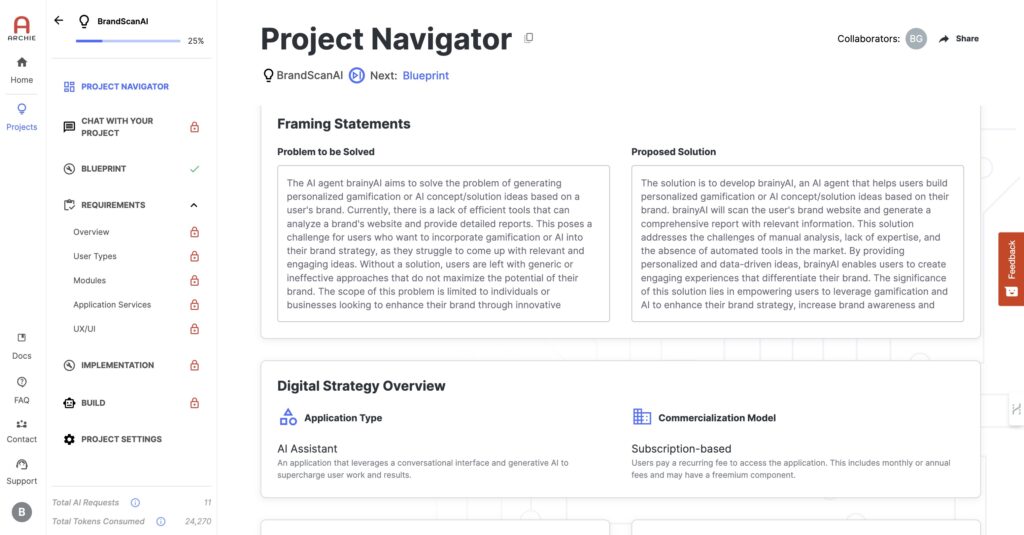The width and height of the screenshot is (1024, 535).
Task: Click the BG collaborator avatar
Action: coord(916,39)
